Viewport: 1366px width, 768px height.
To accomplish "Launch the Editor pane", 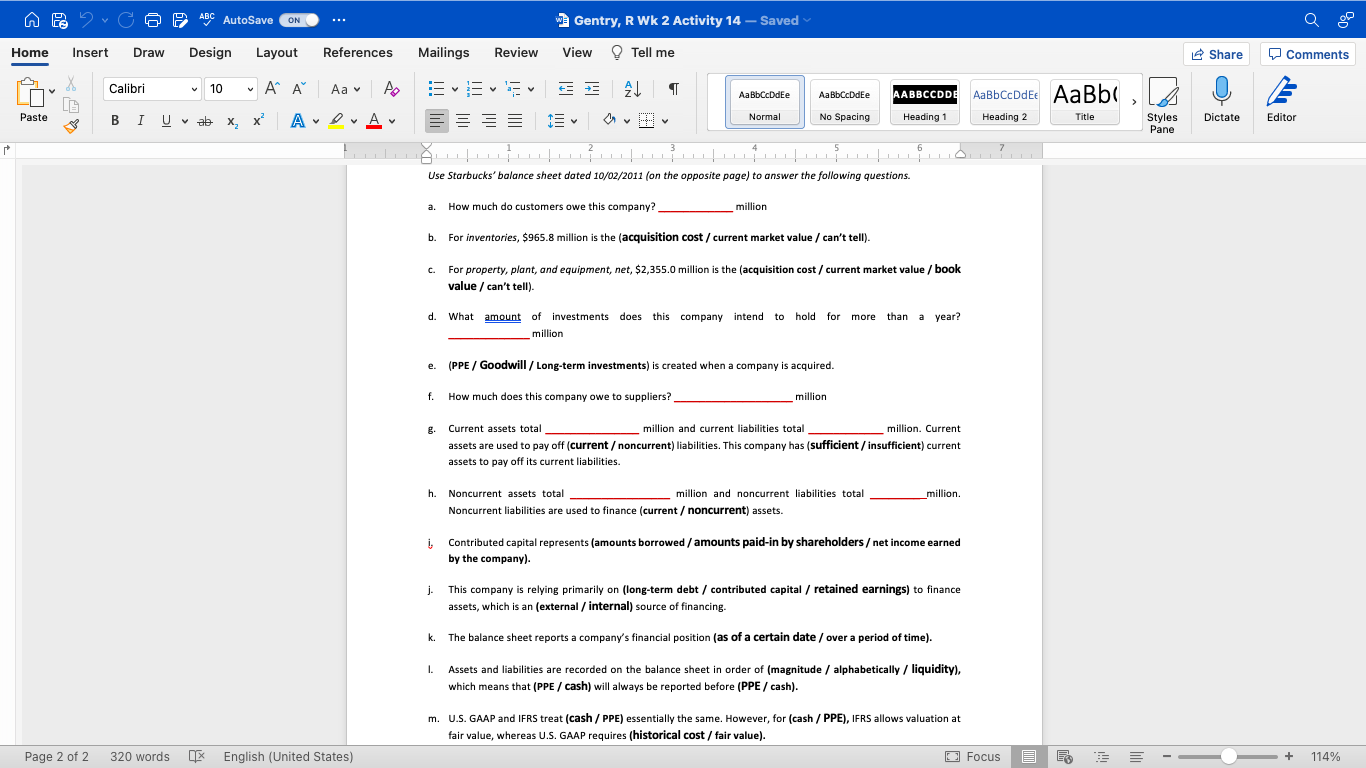I will 1281,100.
